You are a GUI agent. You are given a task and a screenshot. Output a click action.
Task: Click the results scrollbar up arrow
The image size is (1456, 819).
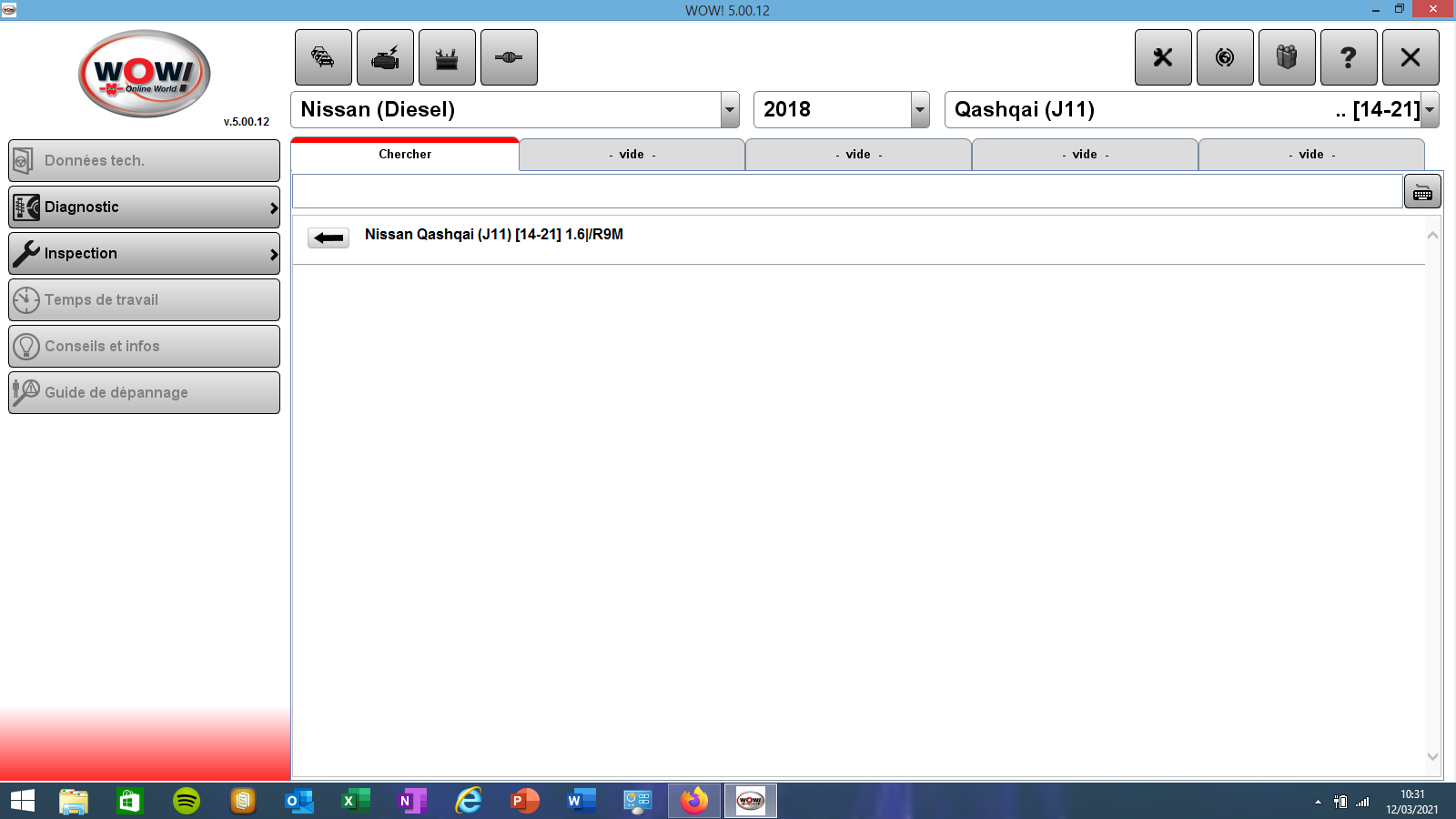[x=1432, y=235]
